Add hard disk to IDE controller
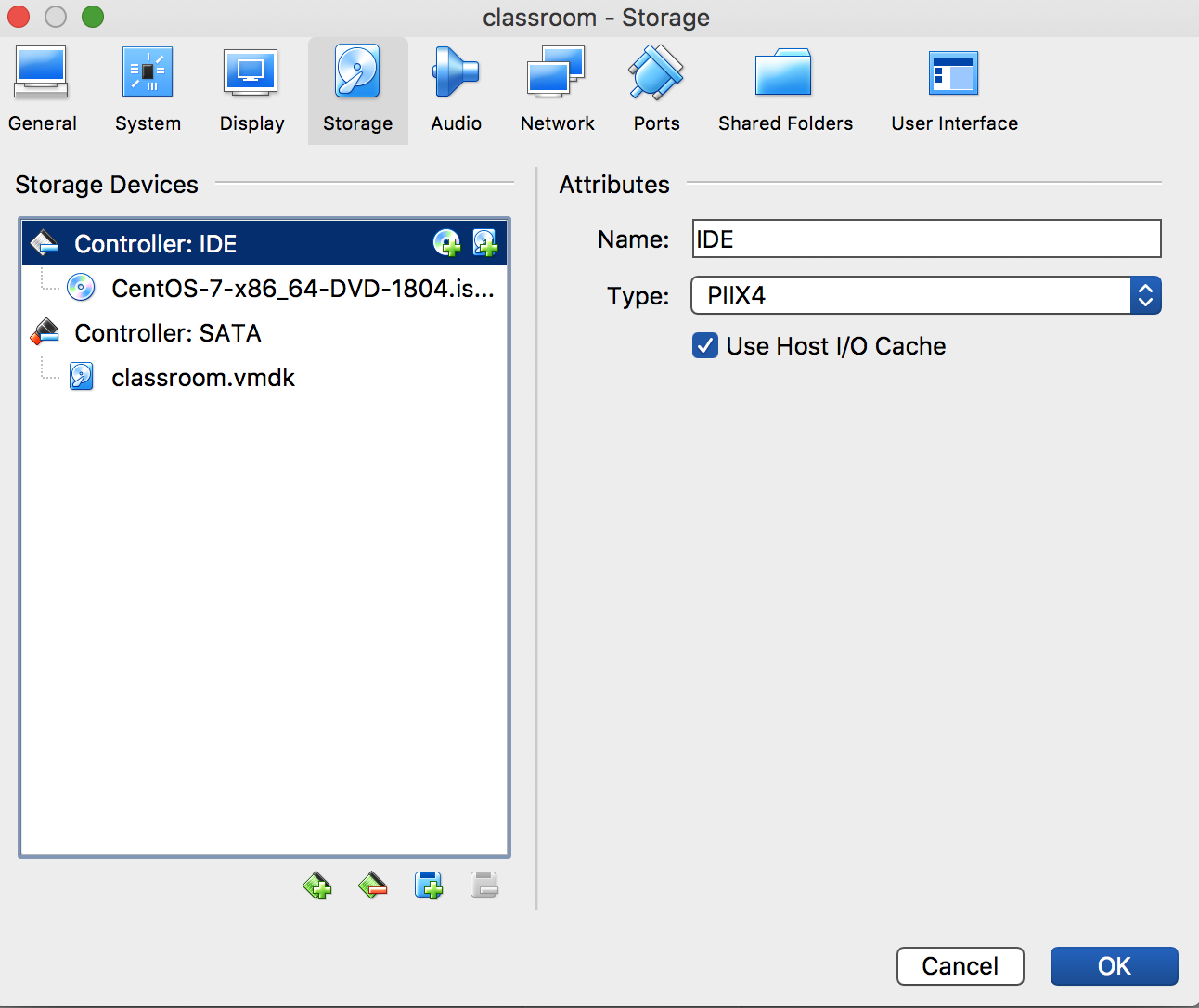This screenshot has width=1199, height=1008. click(x=485, y=243)
